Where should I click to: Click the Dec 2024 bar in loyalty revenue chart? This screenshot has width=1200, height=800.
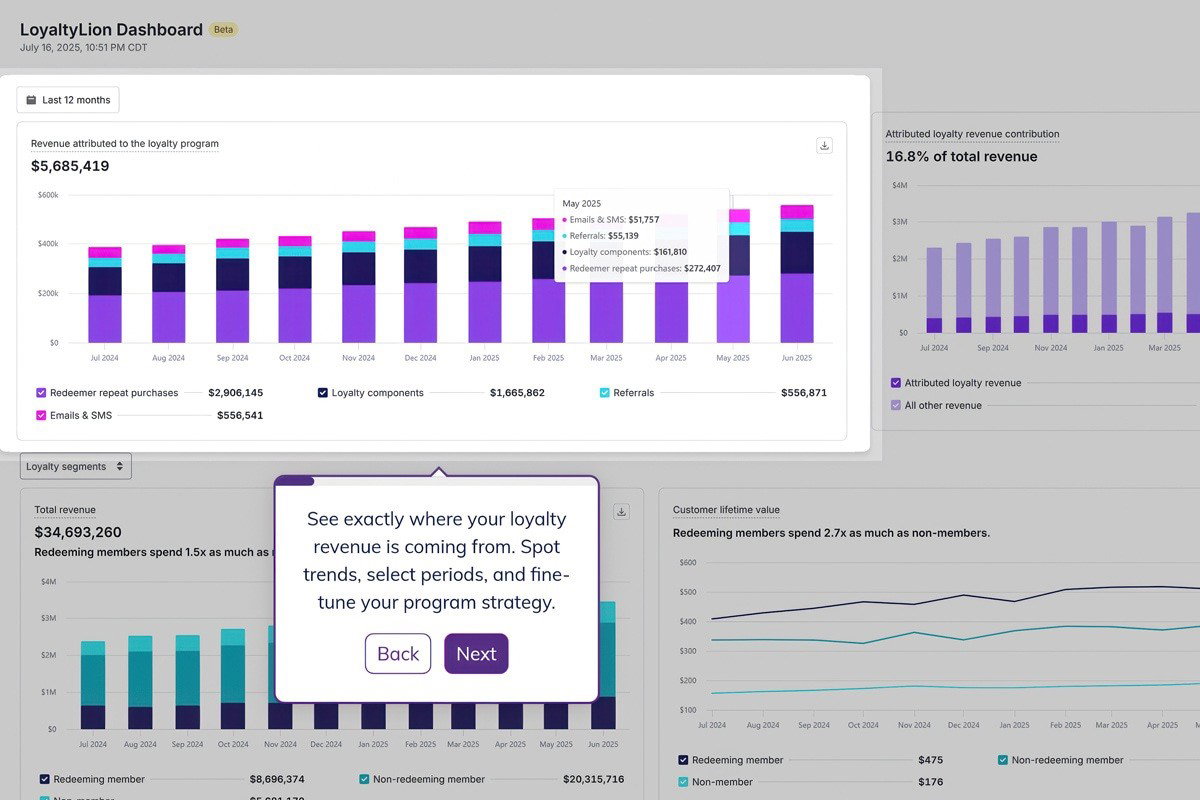click(420, 285)
